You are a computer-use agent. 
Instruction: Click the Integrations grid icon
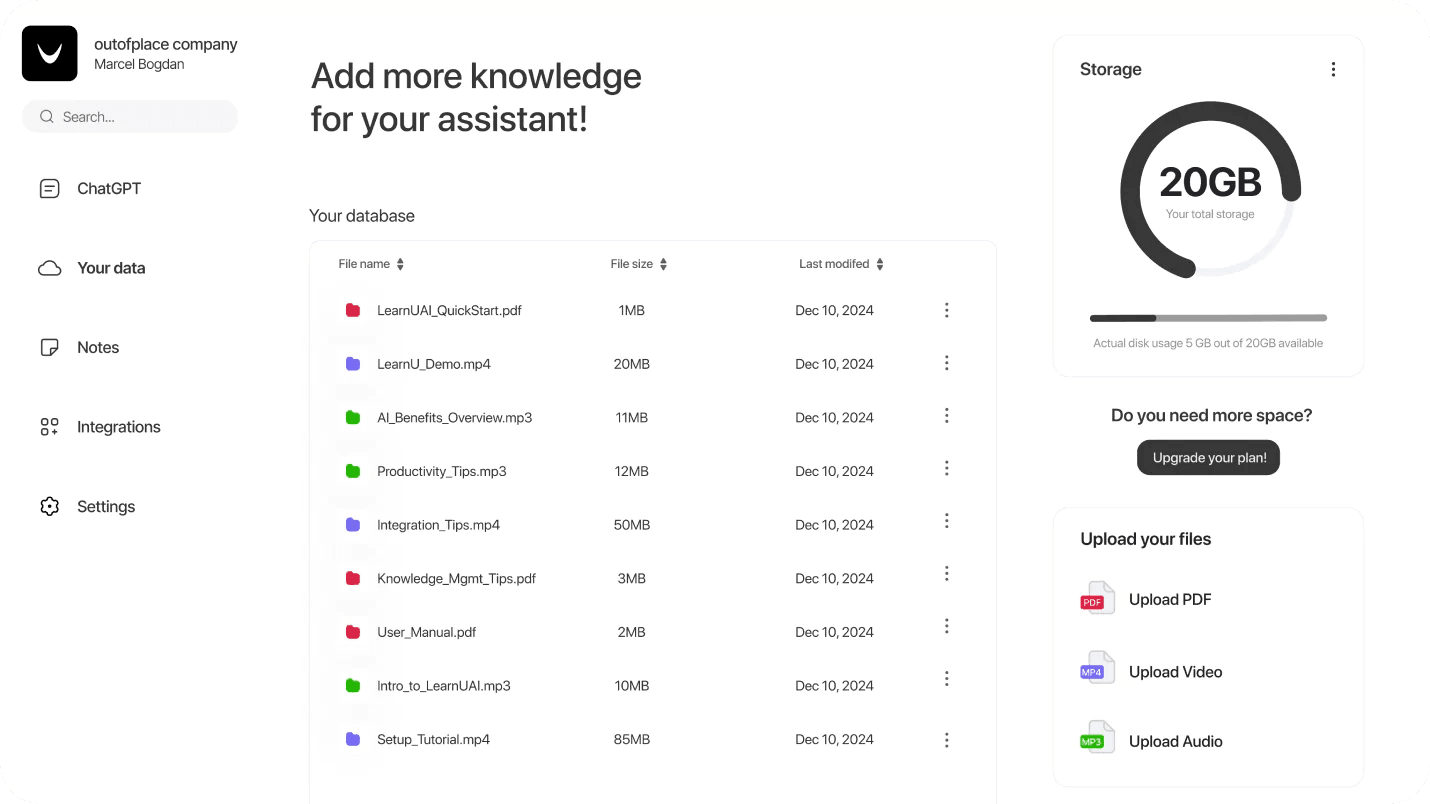49,427
